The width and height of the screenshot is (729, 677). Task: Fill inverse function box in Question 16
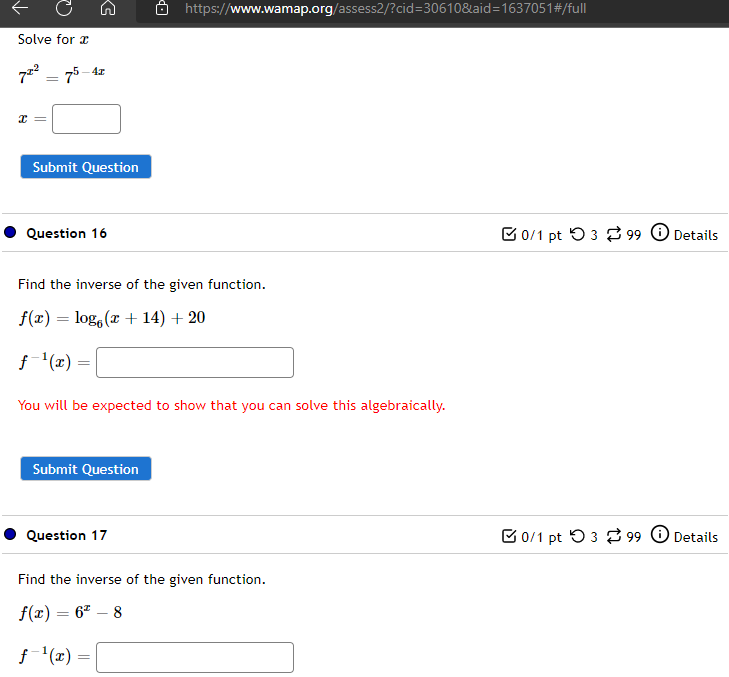[195, 362]
